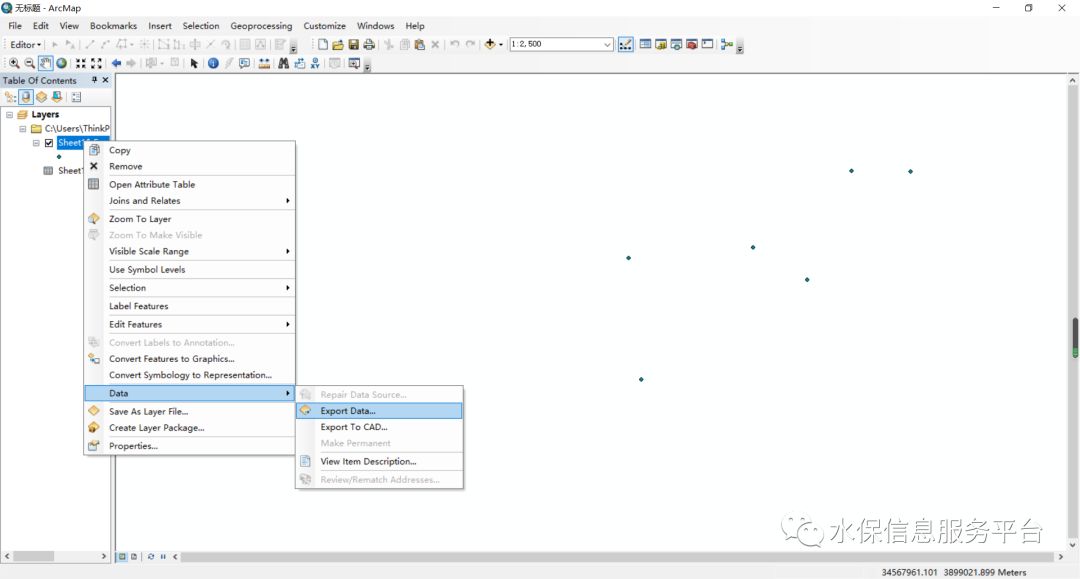Activate the Pan hand tool
This screenshot has height=579, width=1080.
tap(45, 63)
